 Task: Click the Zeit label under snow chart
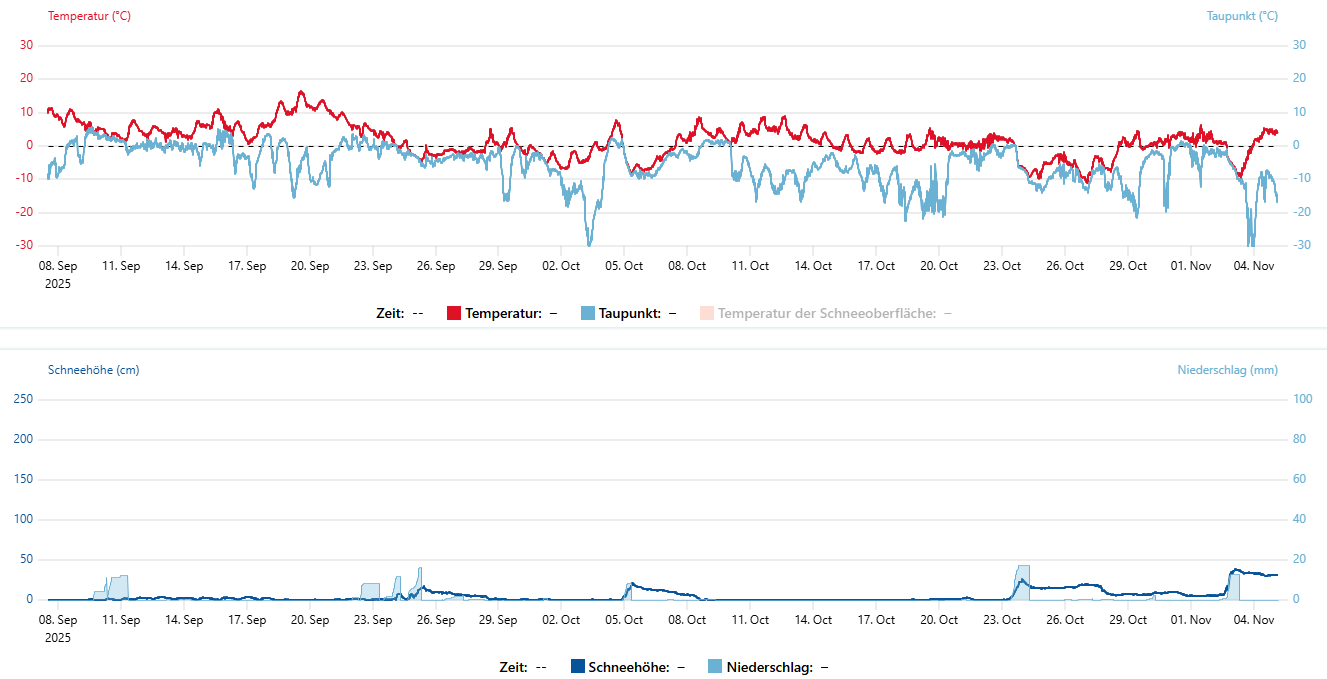(x=513, y=667)
